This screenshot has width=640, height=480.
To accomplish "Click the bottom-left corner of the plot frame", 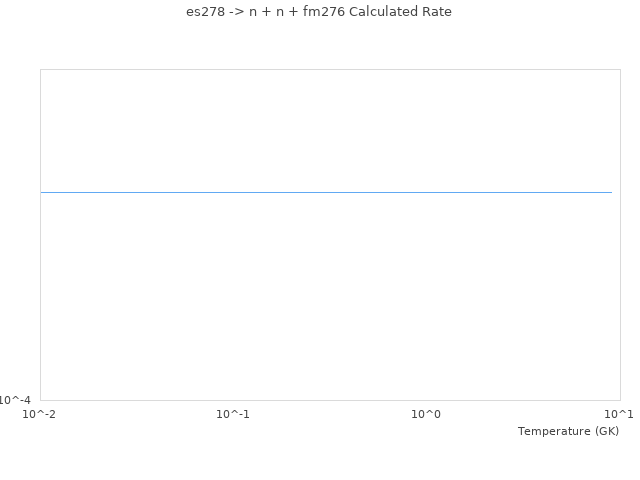I will click(41, 400).
